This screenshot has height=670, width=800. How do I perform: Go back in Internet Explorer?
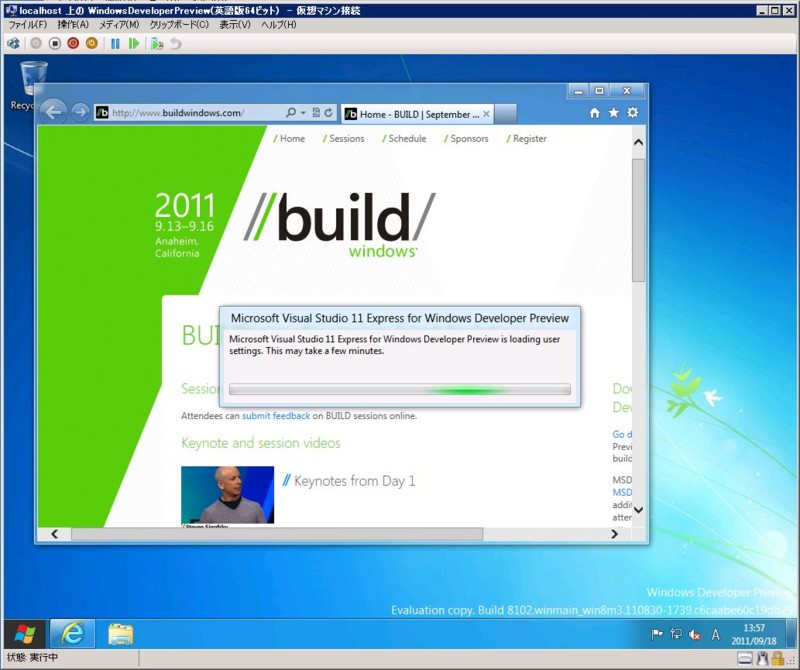(x=53, y=112)
